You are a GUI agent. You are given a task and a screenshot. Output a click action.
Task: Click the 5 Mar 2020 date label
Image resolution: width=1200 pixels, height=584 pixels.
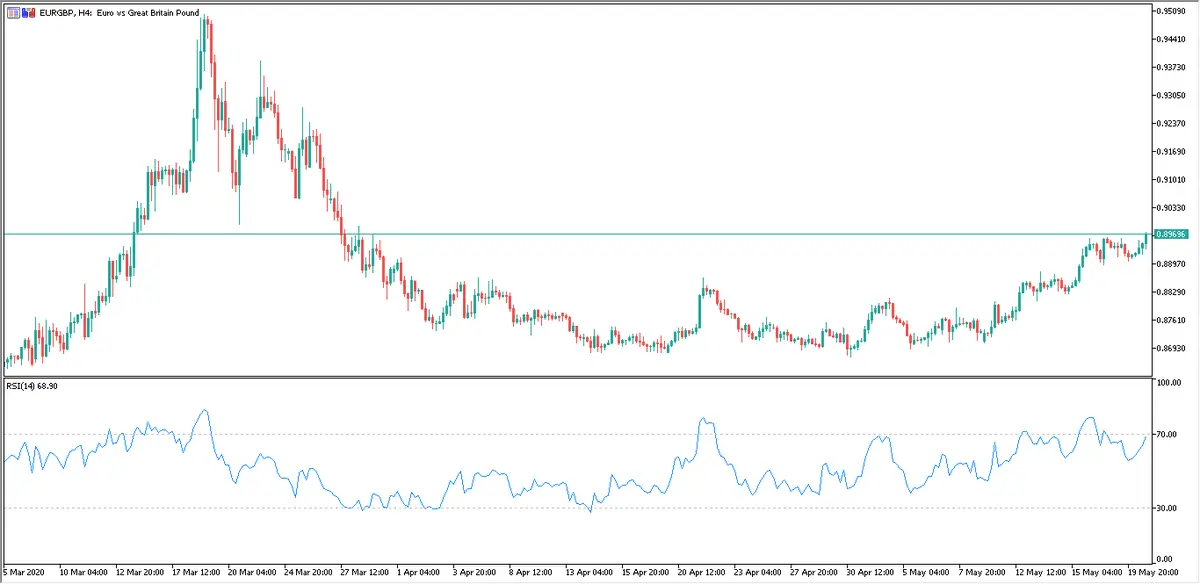coord(24,575)
